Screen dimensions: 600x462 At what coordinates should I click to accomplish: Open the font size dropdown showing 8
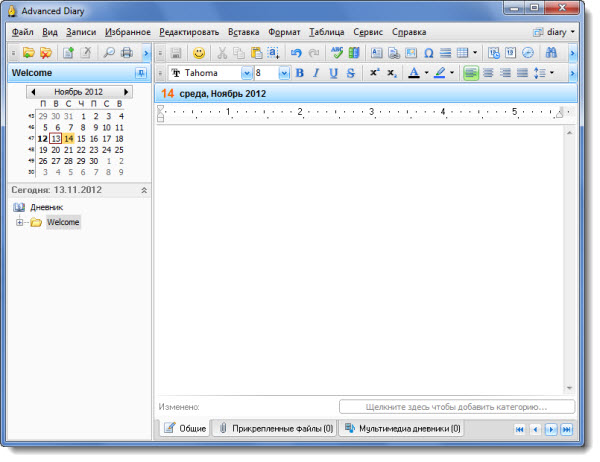coord(283,73)
